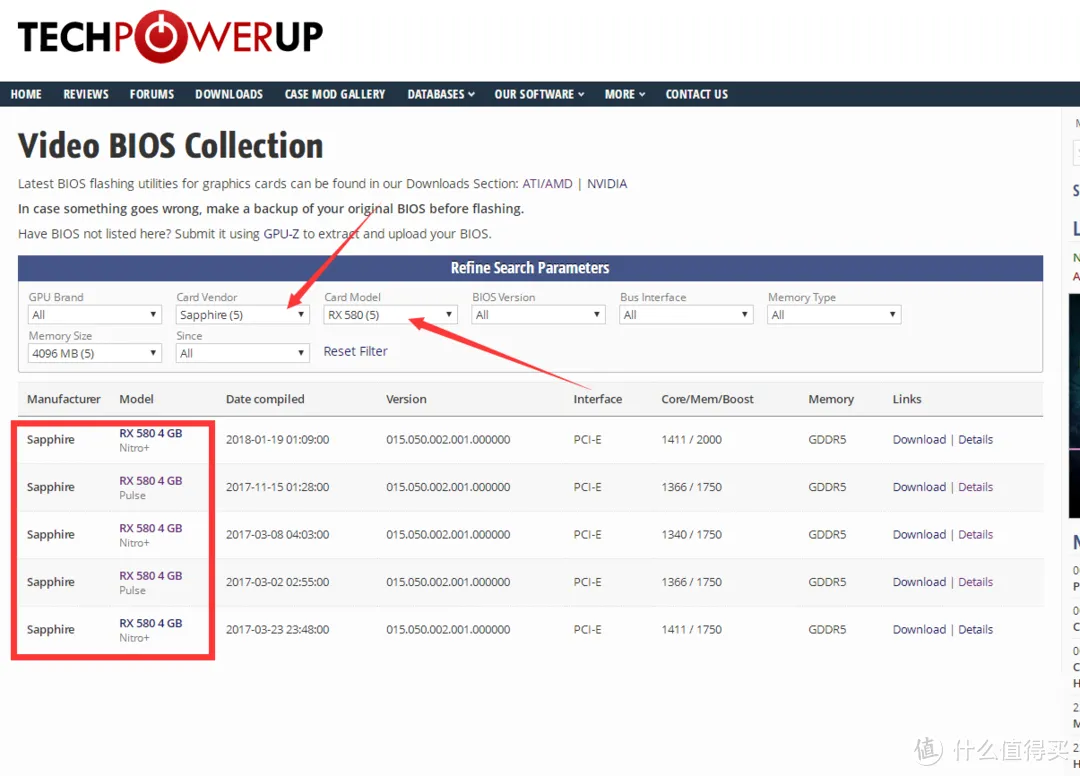Screen dimensions: 1080x776
Task: Open the Card Model dropdown showing RX 580
Action: coord(390,314)
